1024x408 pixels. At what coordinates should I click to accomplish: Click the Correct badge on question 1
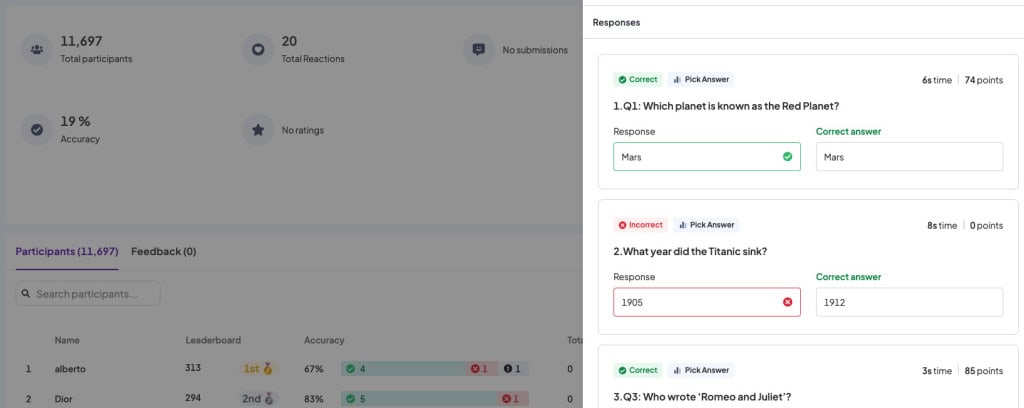point(638,79)
